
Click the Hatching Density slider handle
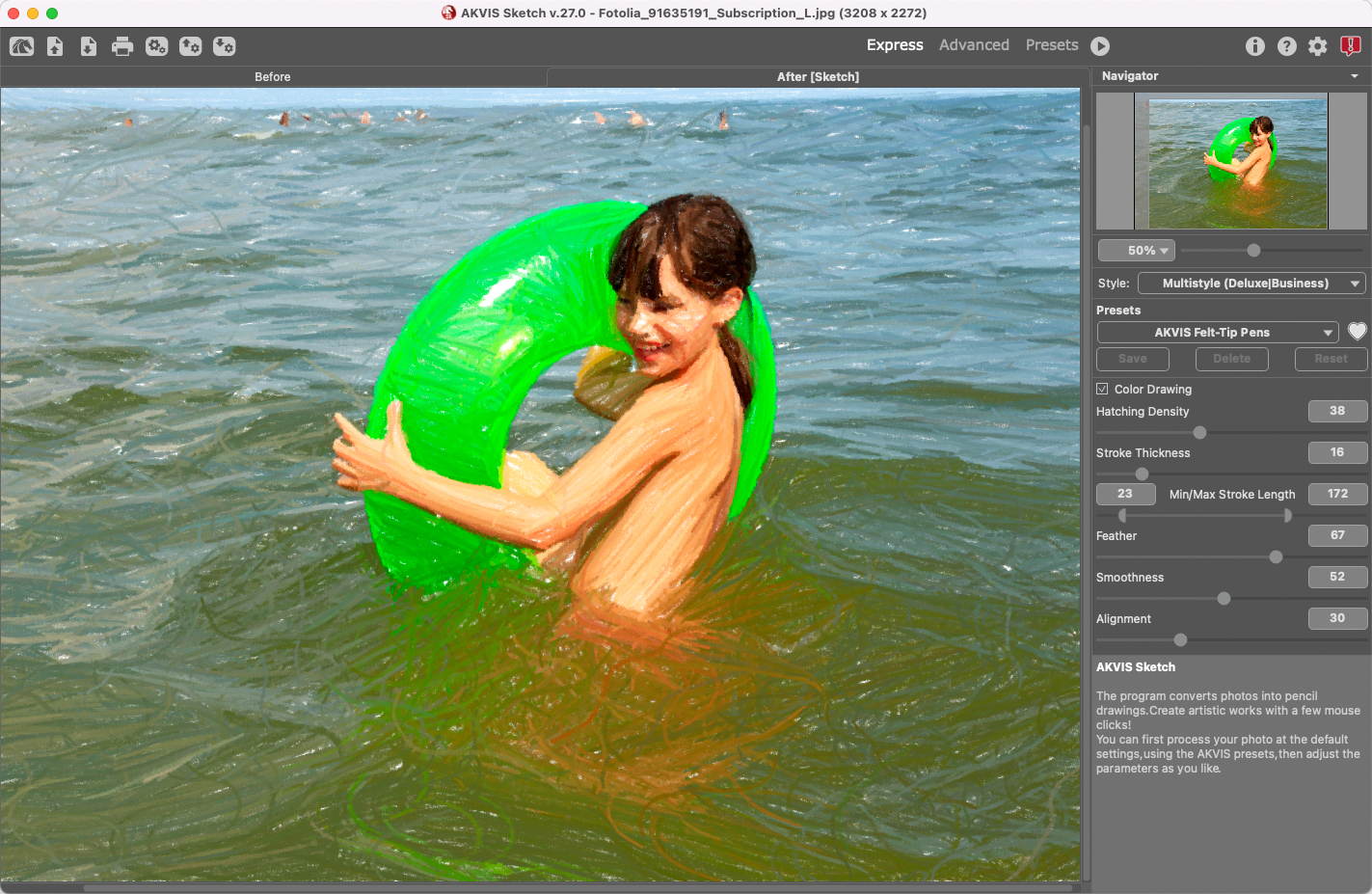[x=1199, y=433]
